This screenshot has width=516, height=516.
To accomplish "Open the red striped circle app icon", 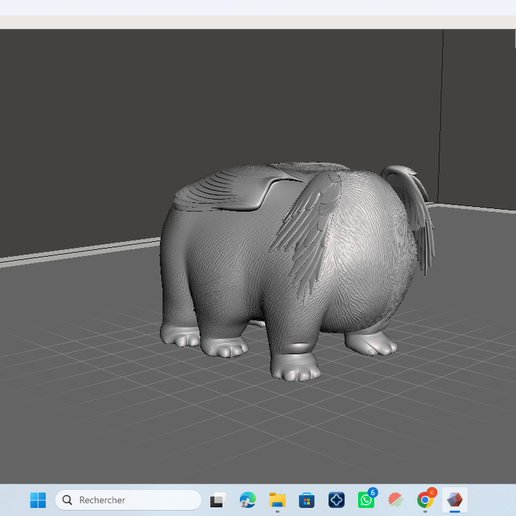I will coord(396,500).
